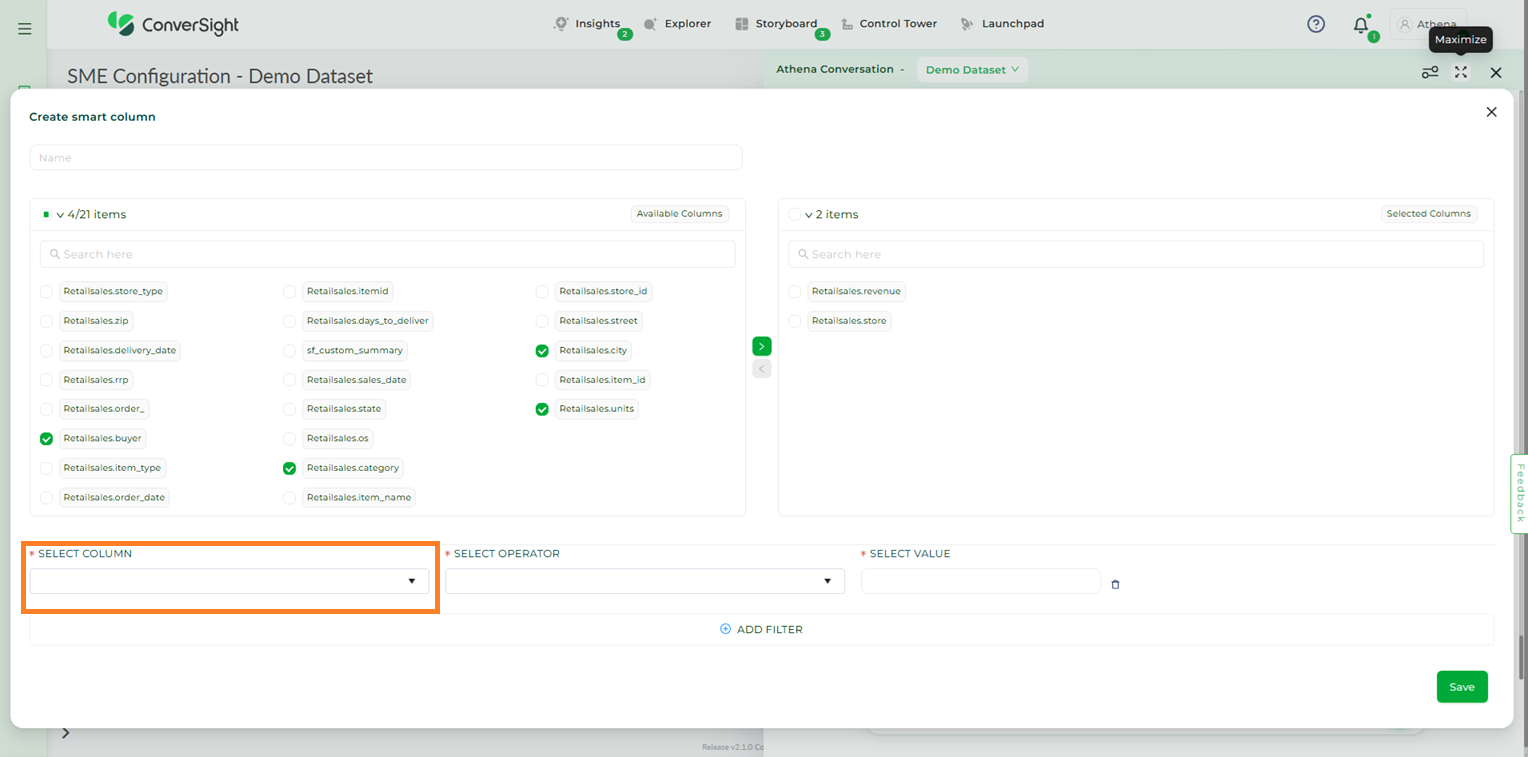Delete filter using the trash icon
1528x757 pixels.
click(1115, 584)
